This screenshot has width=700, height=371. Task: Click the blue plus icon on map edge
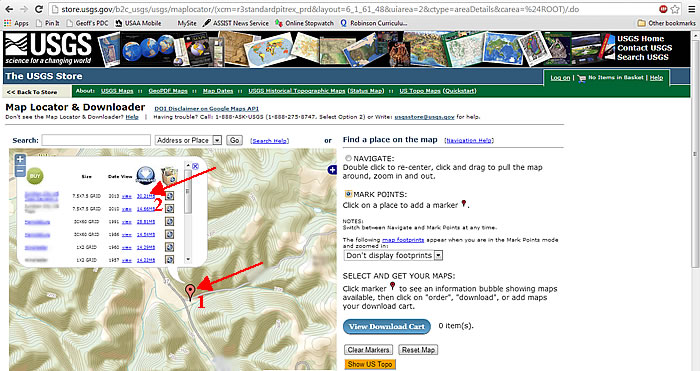(x=332, y=170)
